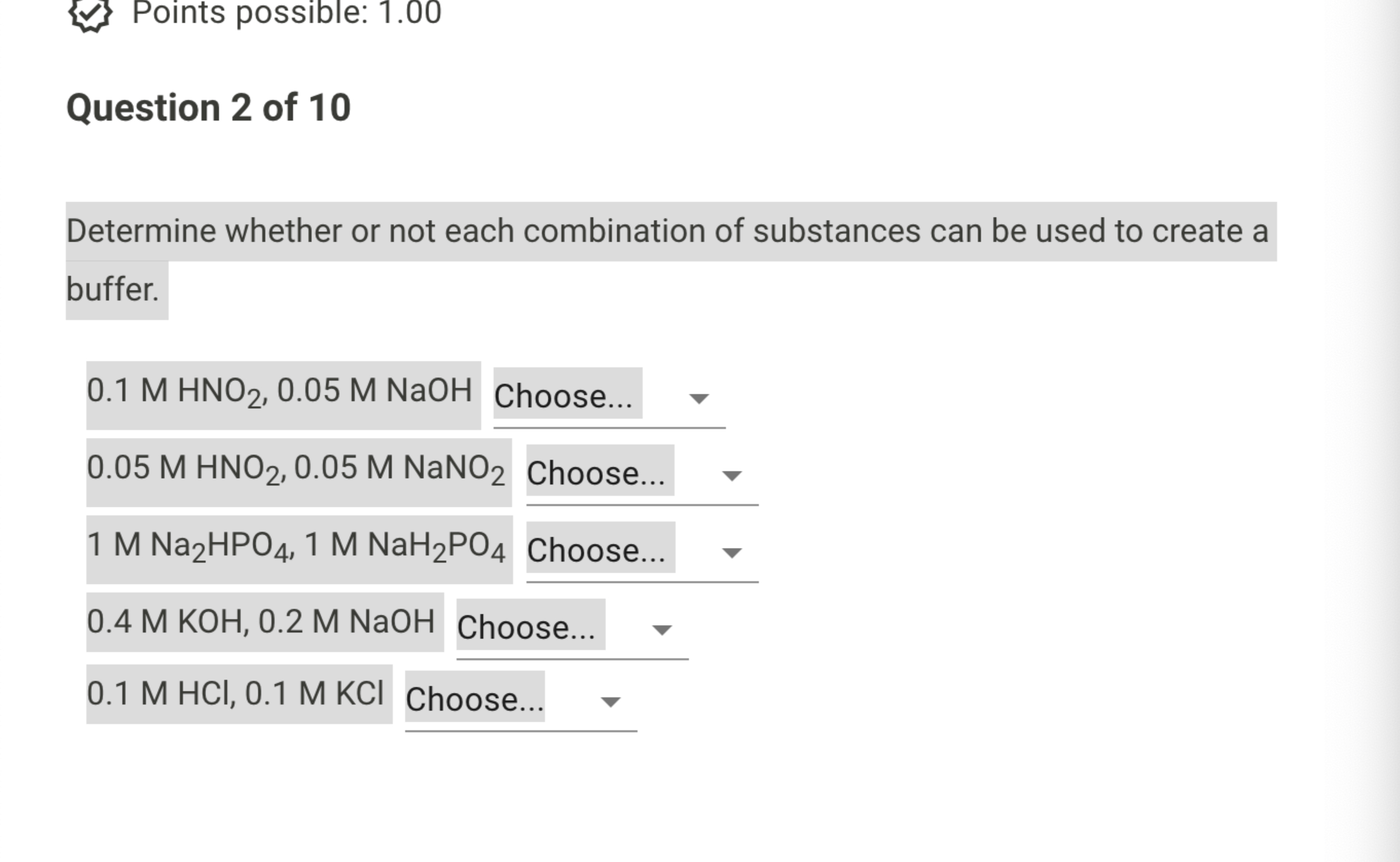Click the 0.4 M KOH, 0.2 M NaOH label

(262, 626)
